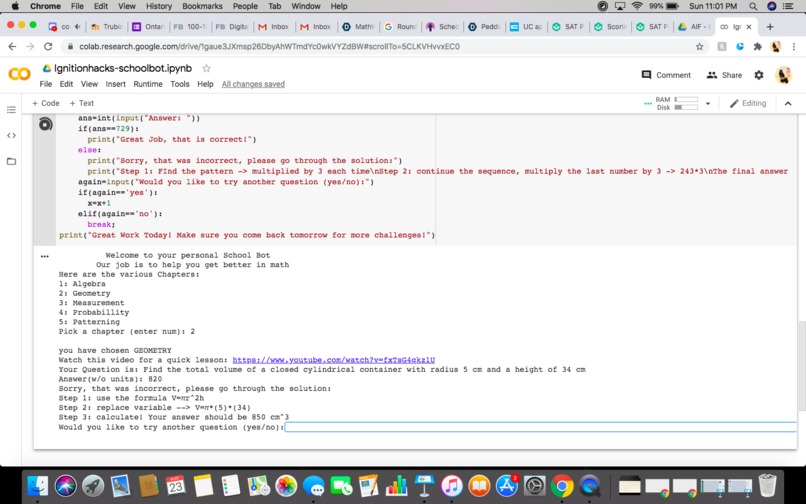Switch to the UC ap browser tab
806x504 pixels.
coord(526,27)
